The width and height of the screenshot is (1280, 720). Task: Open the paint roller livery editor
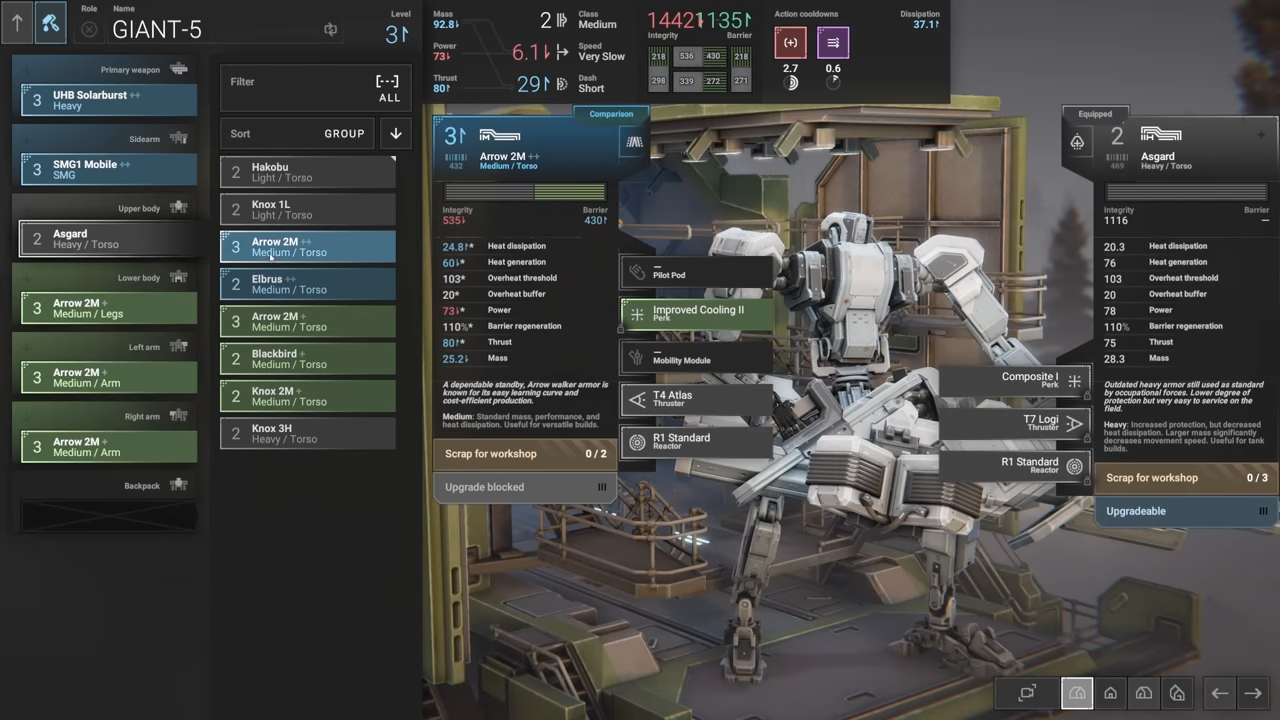[x=50, y=23]
